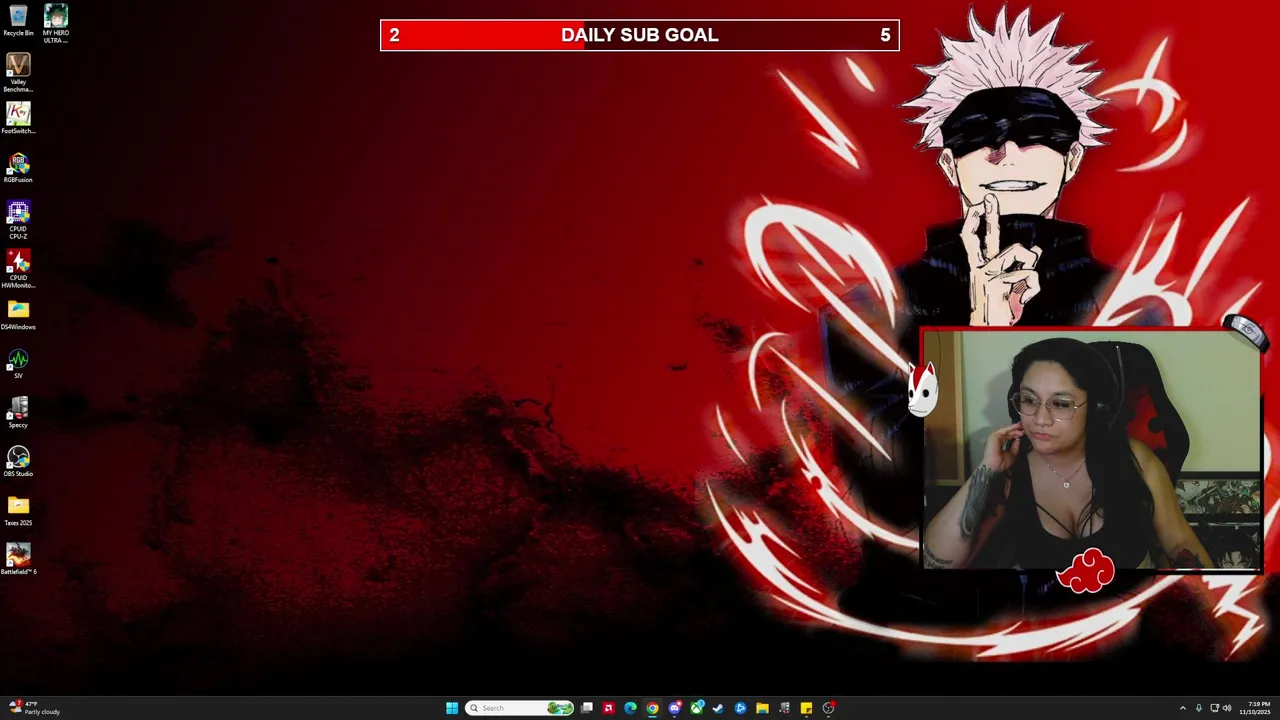Click the microphone tray icon
Screen dimensions: 1280x720
[1199, 708]
